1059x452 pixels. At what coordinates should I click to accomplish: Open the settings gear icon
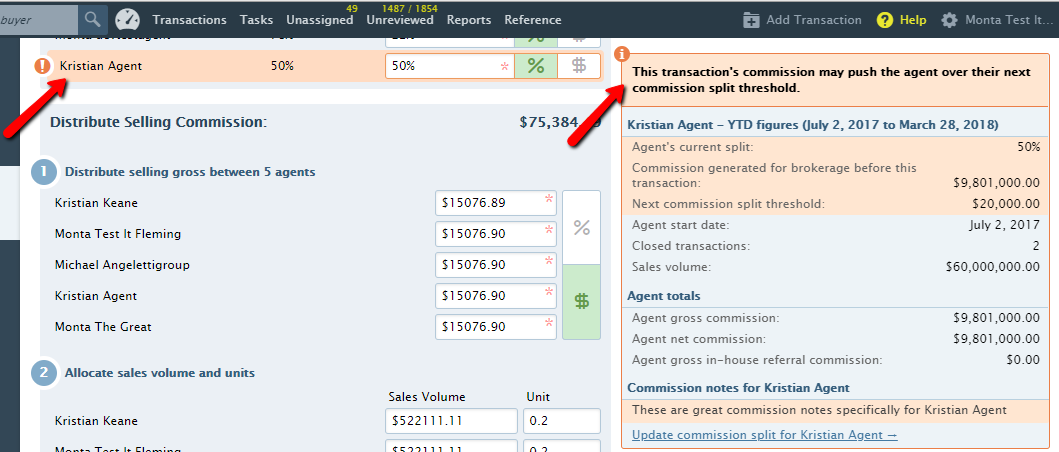point(950,20)
